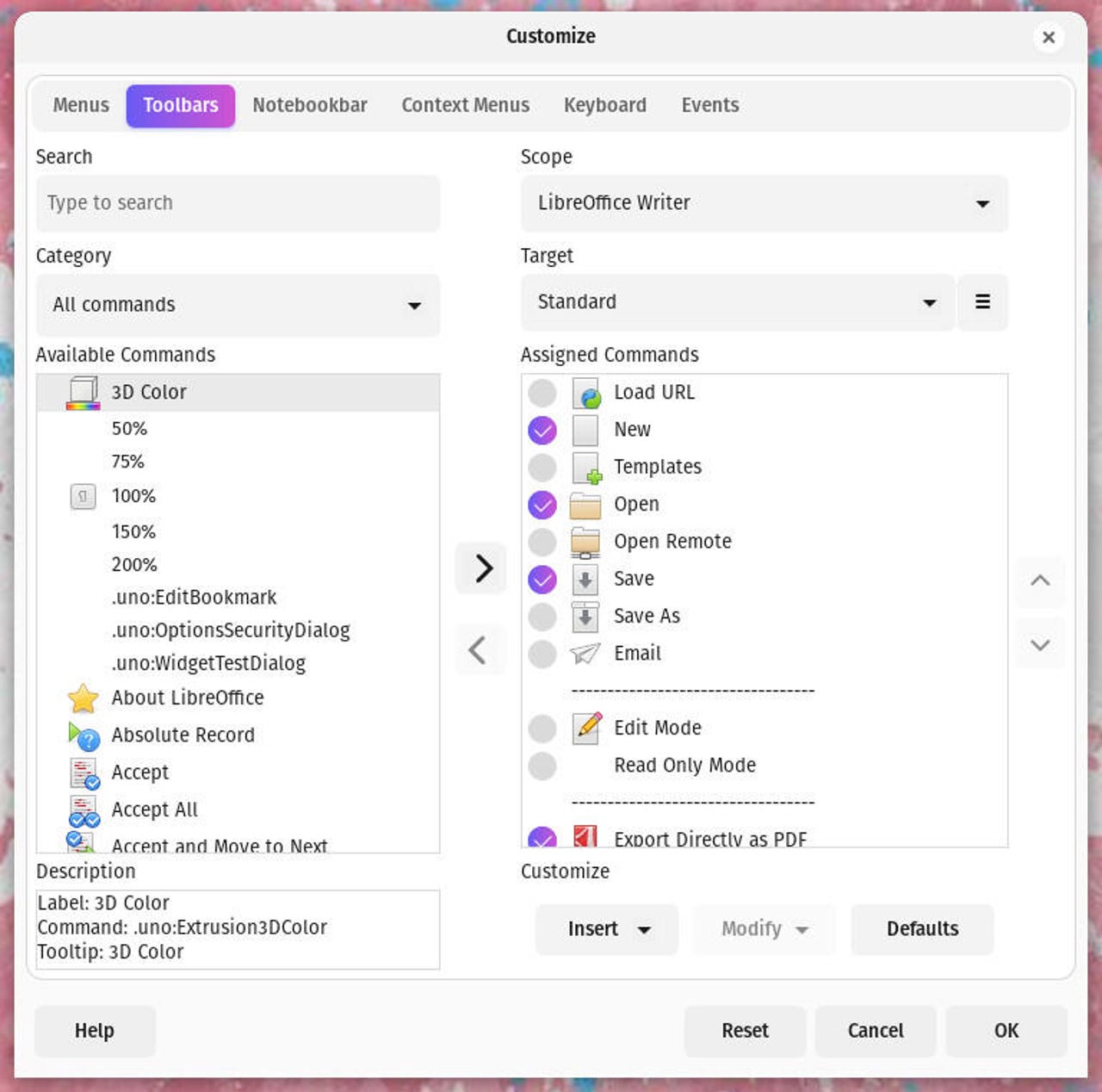This screenshot has height=1092, width=1102.
Task: Click the 3D Color command icon
Action: (x=83, y=393)
